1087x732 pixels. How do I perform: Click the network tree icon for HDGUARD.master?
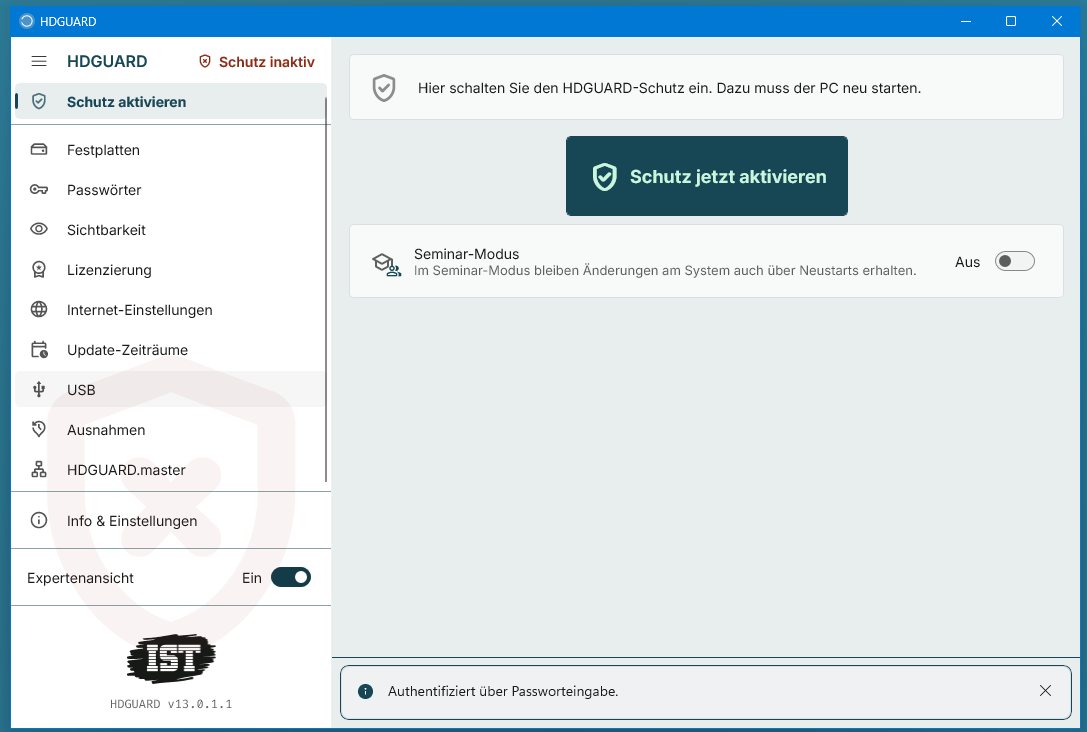click(x=39, y=469)
